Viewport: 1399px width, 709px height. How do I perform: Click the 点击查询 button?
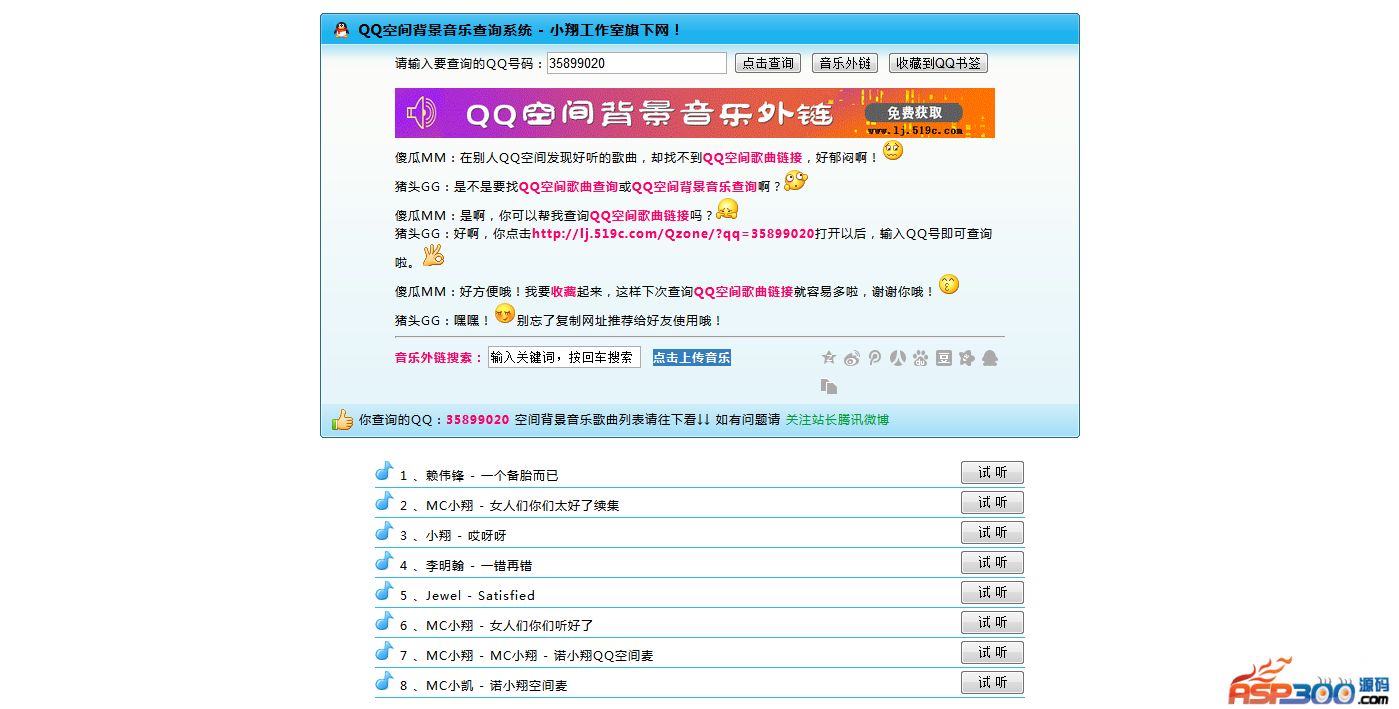(x=768, y=63)
